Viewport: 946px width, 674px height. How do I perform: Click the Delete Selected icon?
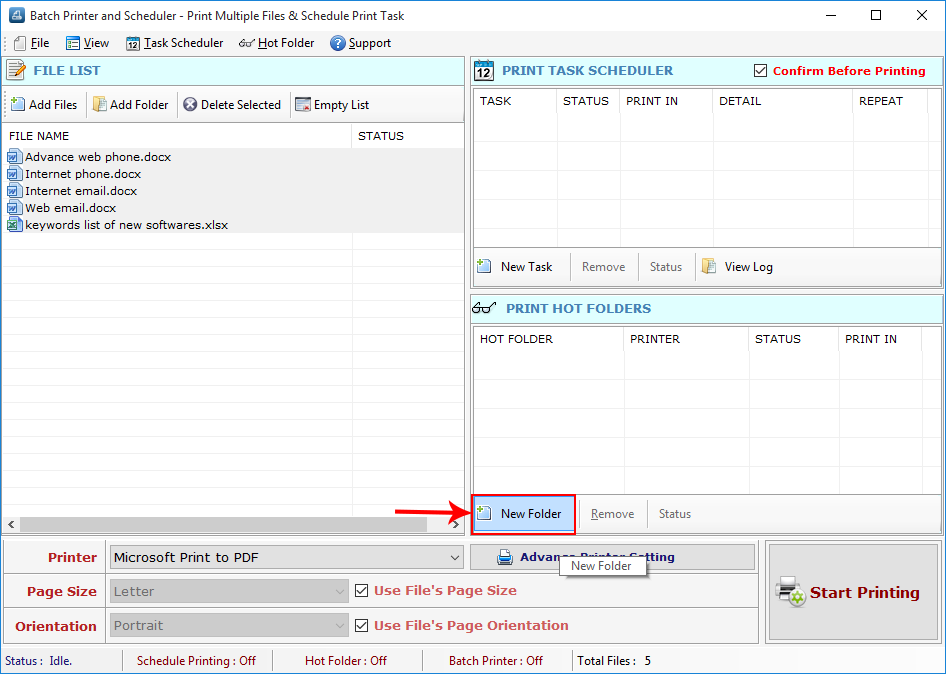190,104
